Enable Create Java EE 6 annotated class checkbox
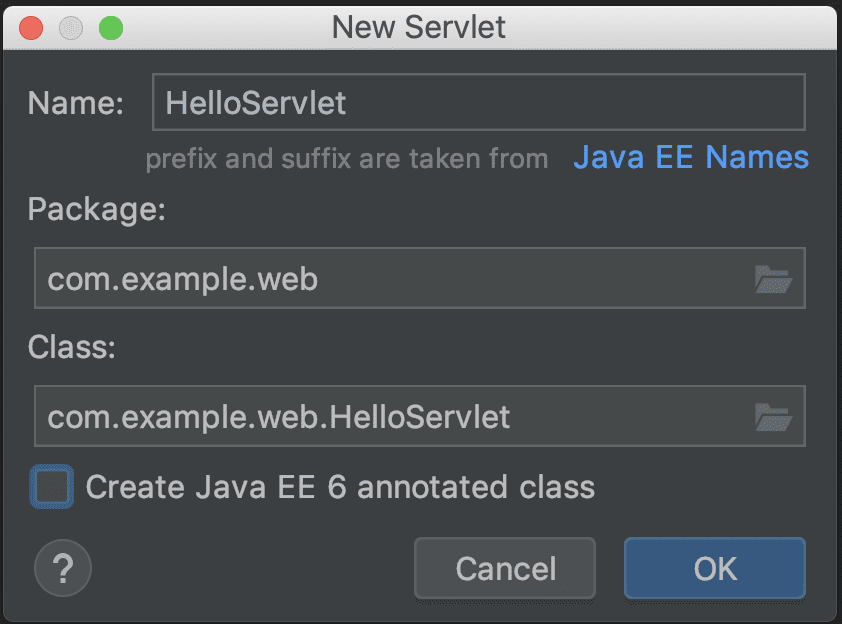Image resolution: width=842 pixels, height=624 pixels. click(52, 487)
